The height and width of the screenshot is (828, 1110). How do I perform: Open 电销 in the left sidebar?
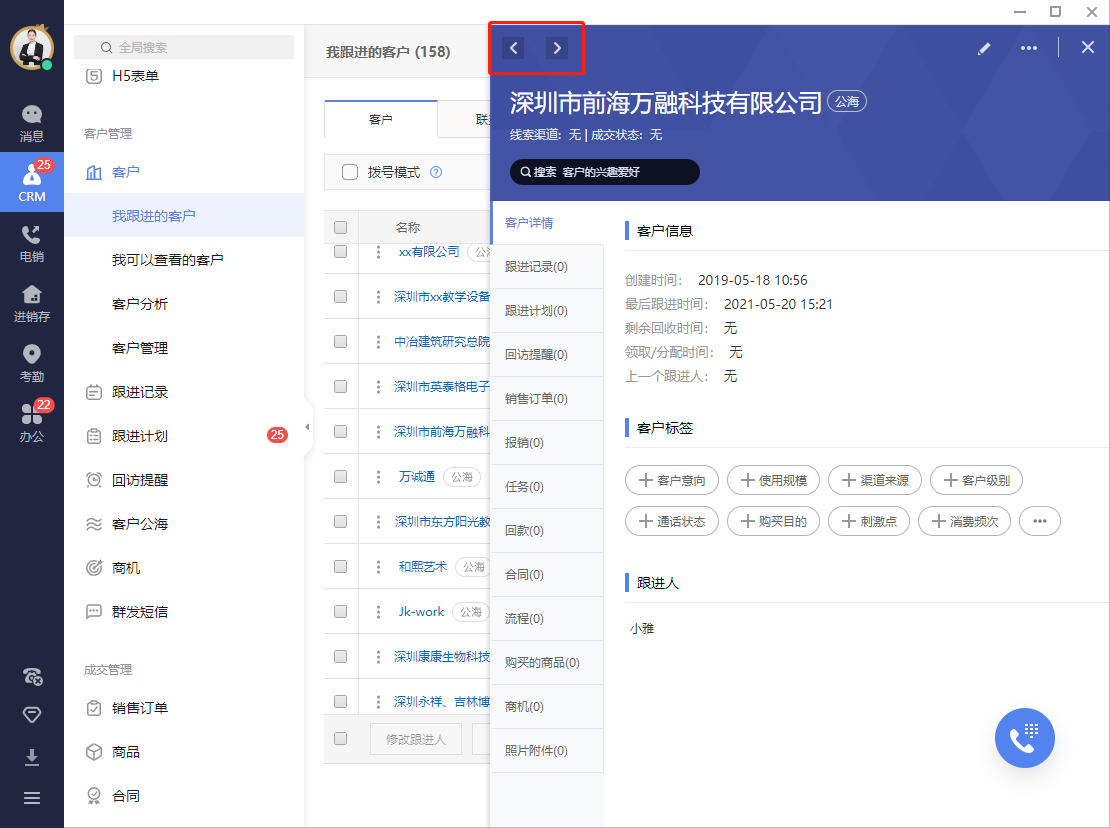point(32,242)
